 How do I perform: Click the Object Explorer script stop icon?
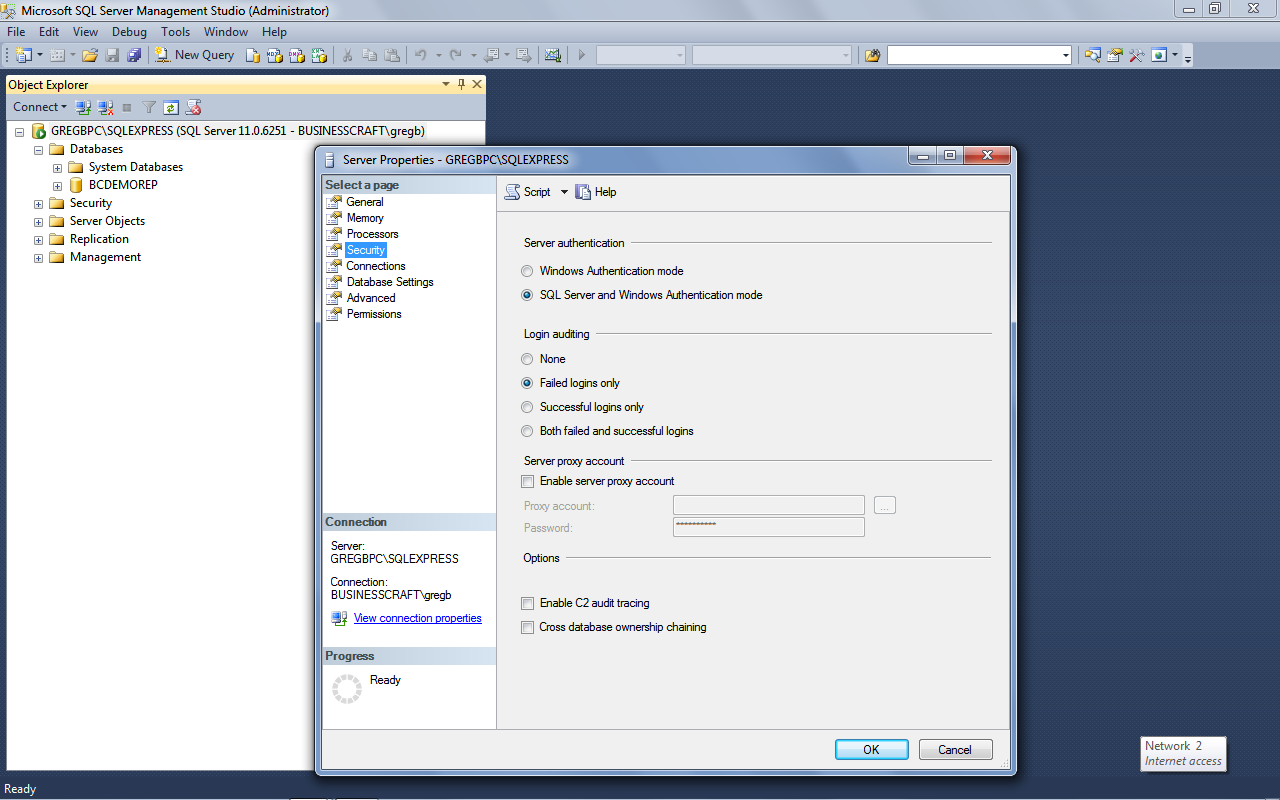coord(193,107)
